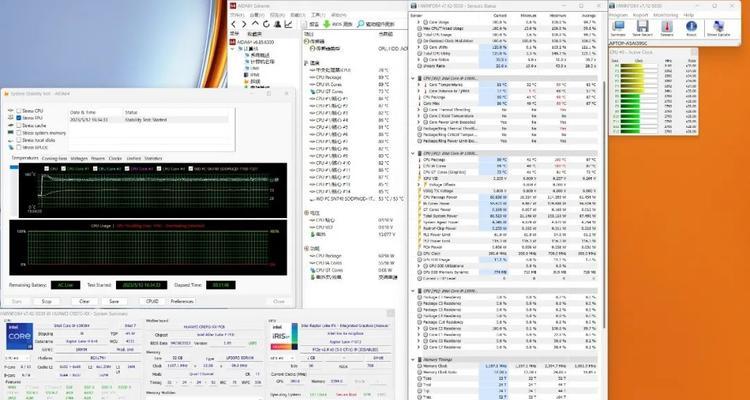Go up one level in AIDA64 toolbar
The image size is (750, 400).
click(255, 24)
